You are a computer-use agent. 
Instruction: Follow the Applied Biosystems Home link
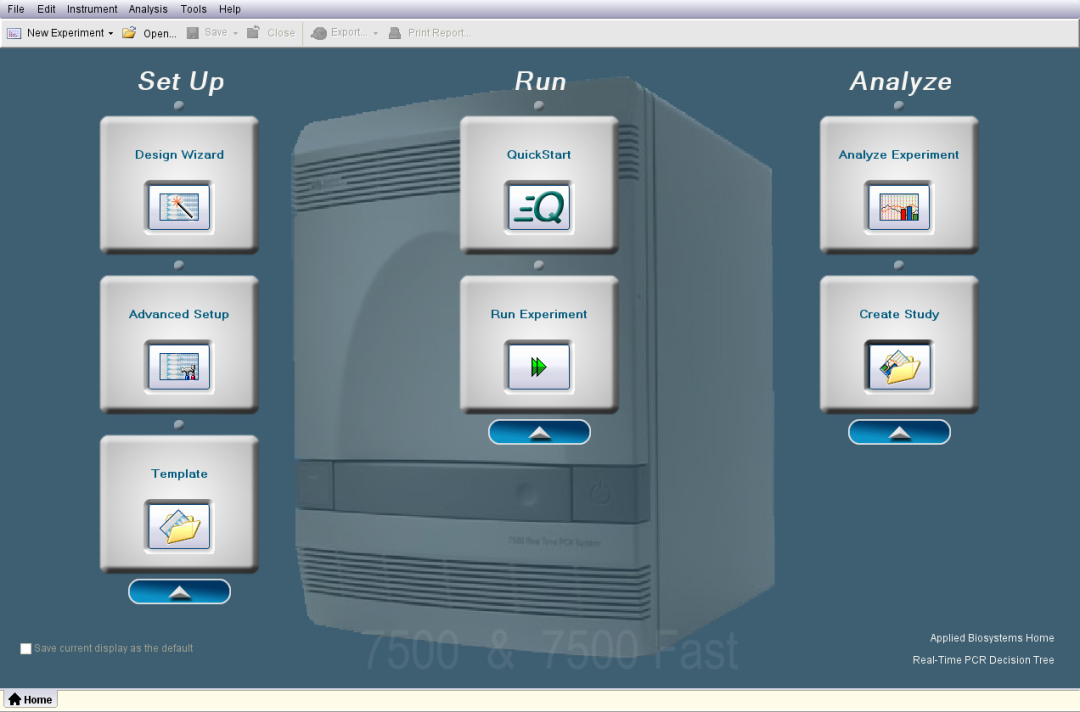click(991, 638)
